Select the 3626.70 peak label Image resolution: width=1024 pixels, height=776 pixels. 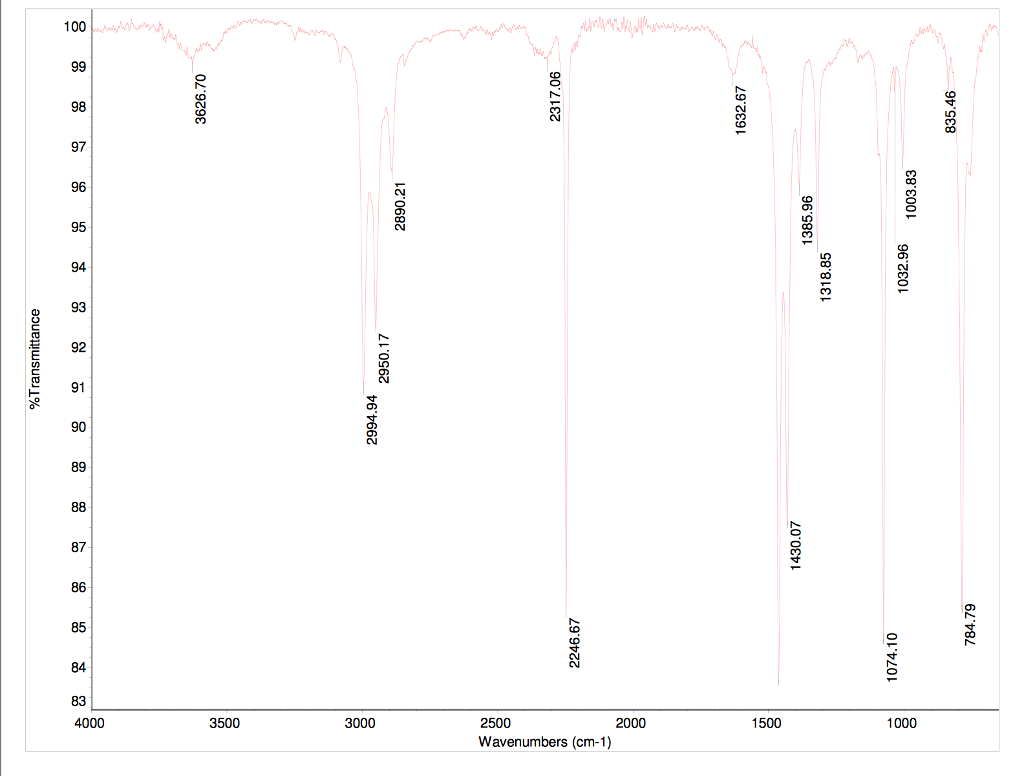click(199, 96)
